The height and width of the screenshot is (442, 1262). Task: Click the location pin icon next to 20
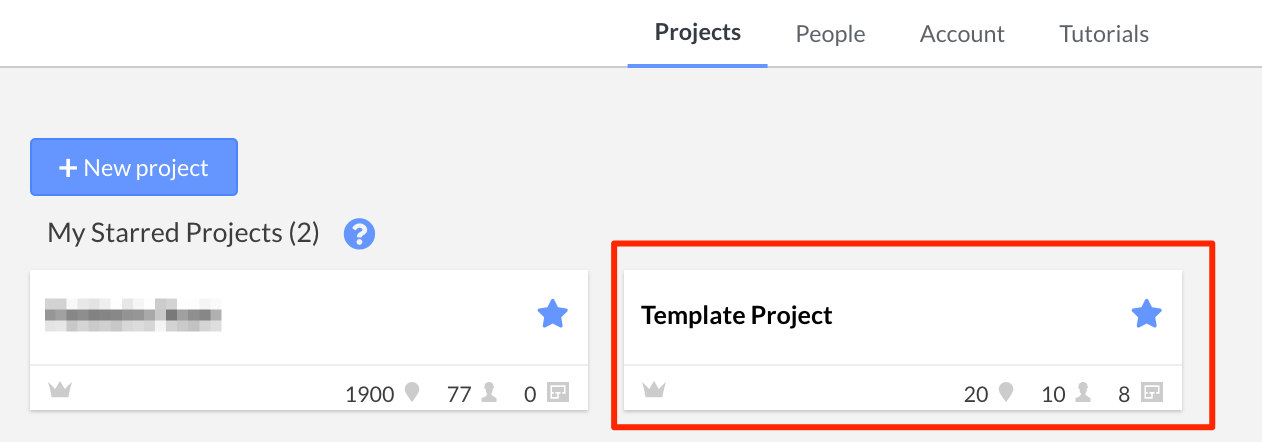tap(1006, 393)
